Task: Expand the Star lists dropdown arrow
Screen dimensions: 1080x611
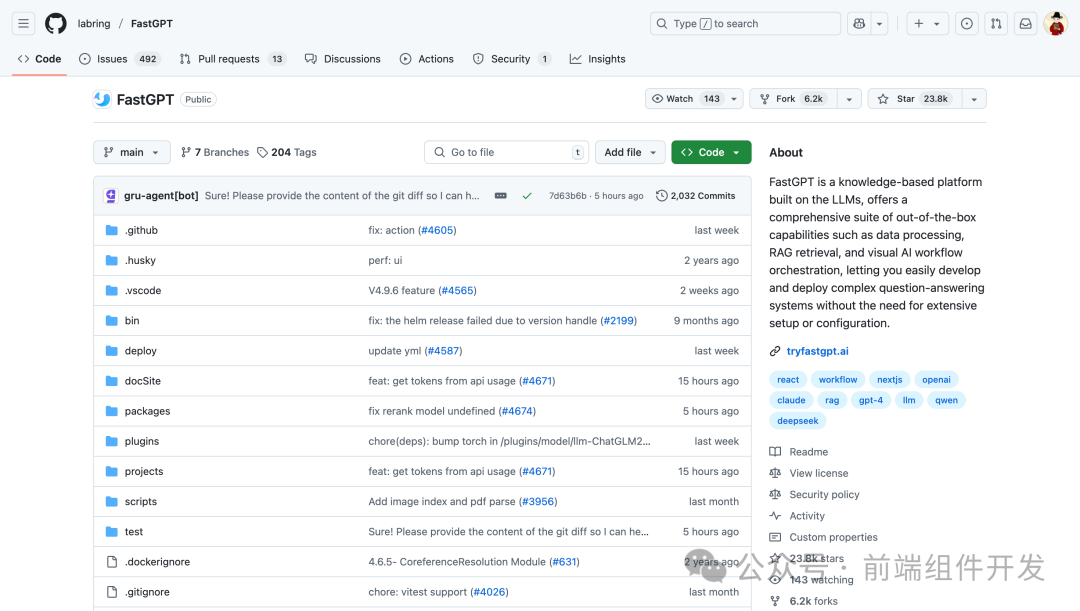Action: pyautogui.click(x=974, y=99)
